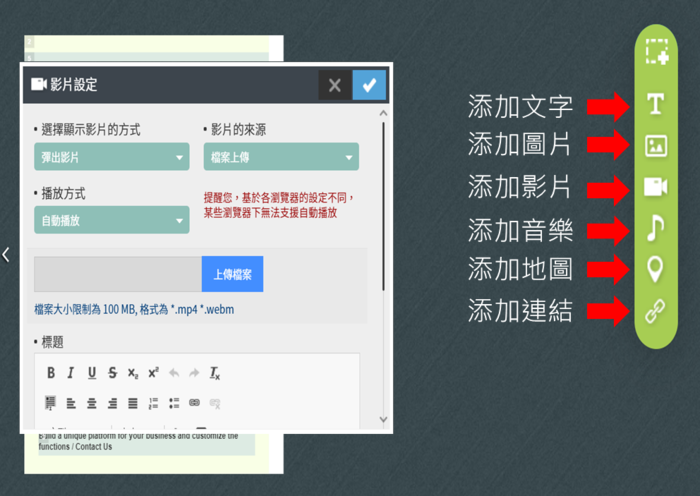
Task: Toggle italic formatting in title editor
Action: 71,373
